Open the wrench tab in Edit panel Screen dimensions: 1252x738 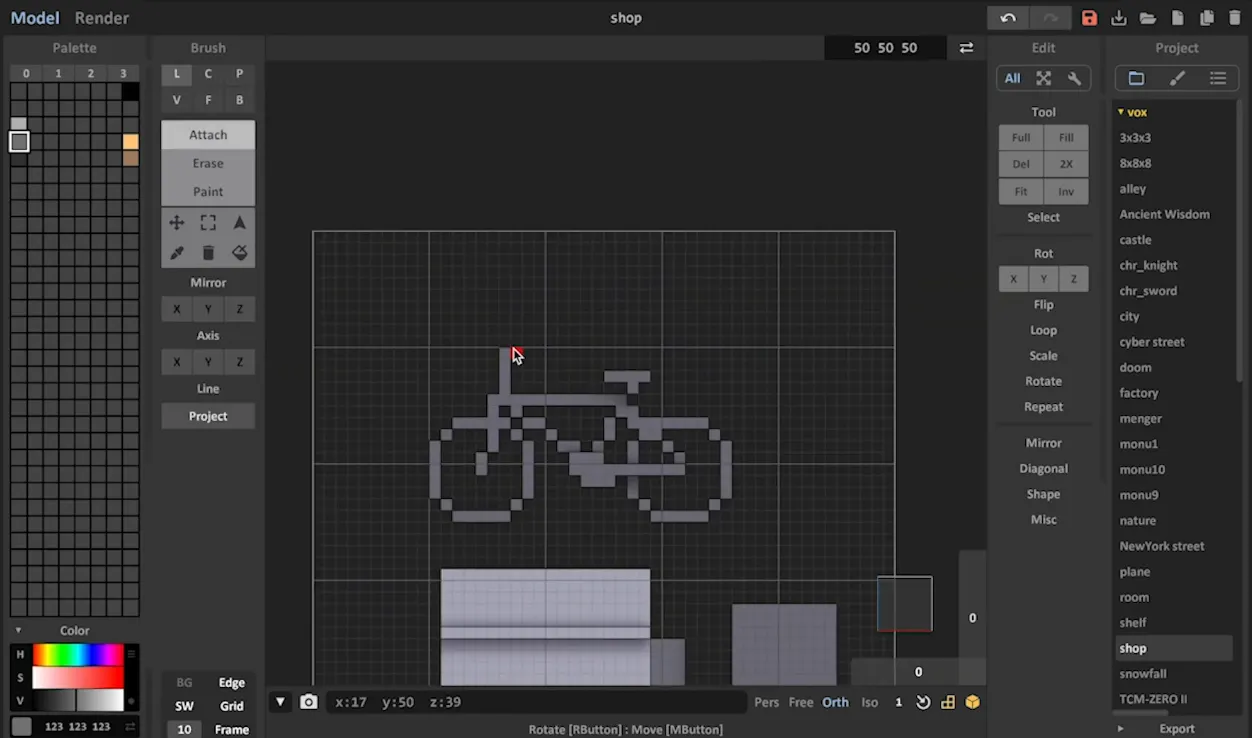coord(1074,78)
